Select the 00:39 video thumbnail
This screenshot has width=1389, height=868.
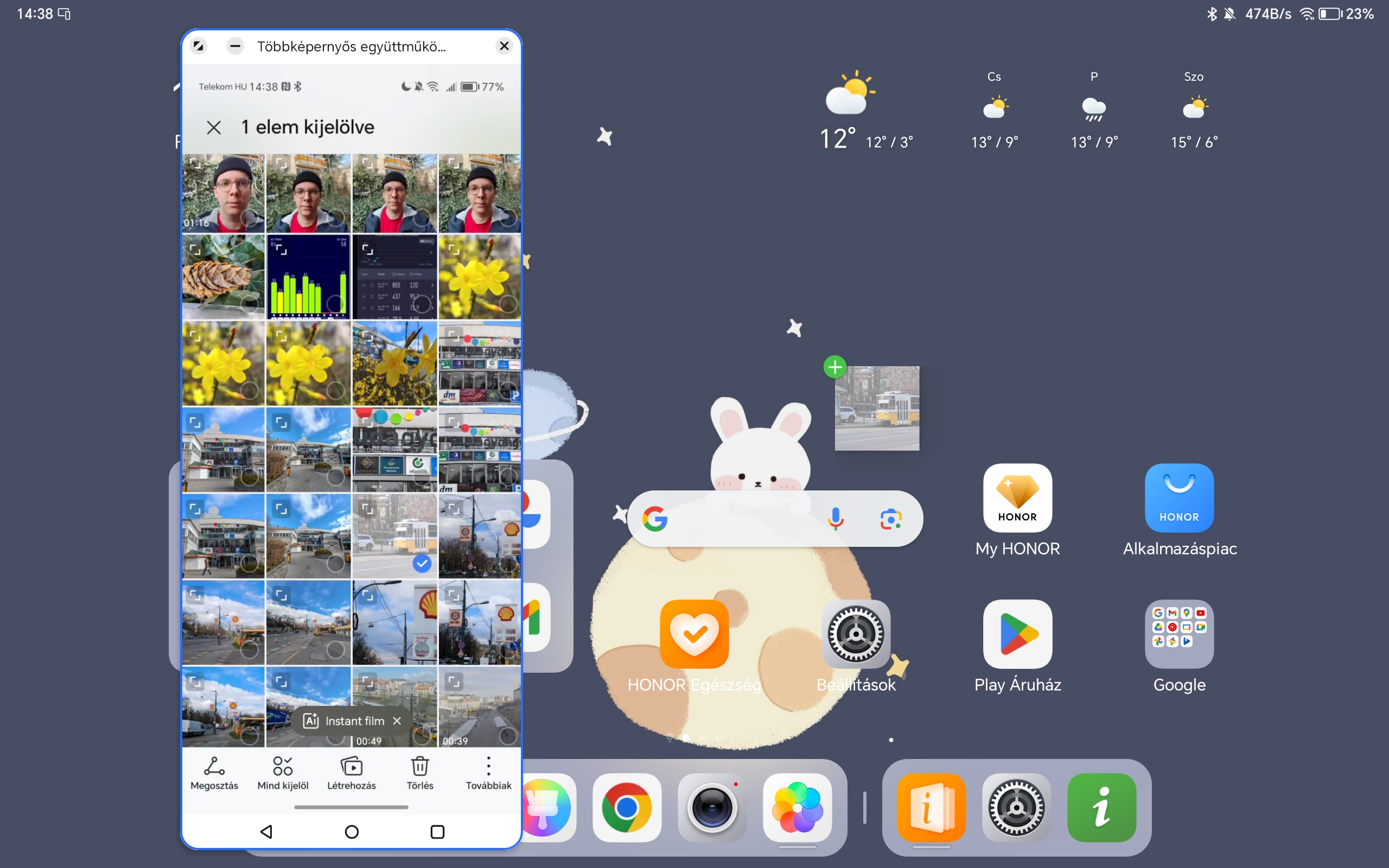coord(480,707)
